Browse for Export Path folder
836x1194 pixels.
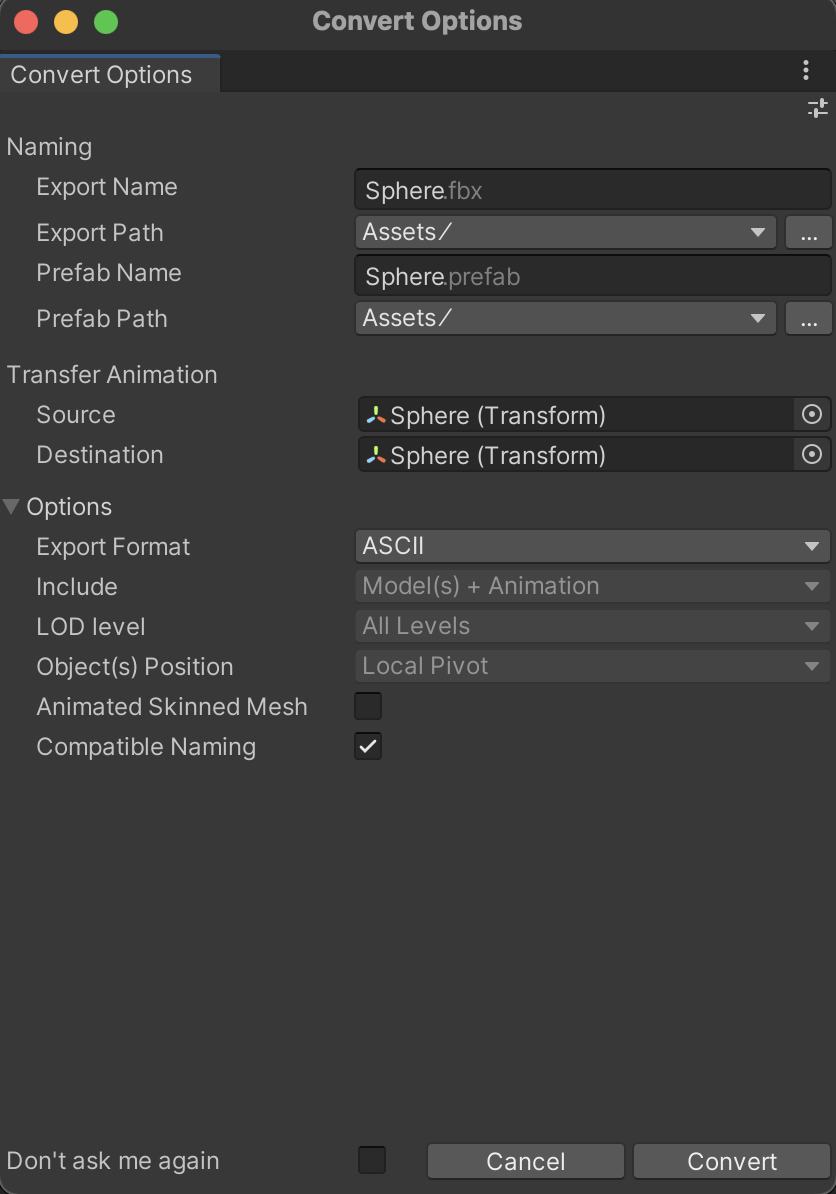click(x=809, y=232)
